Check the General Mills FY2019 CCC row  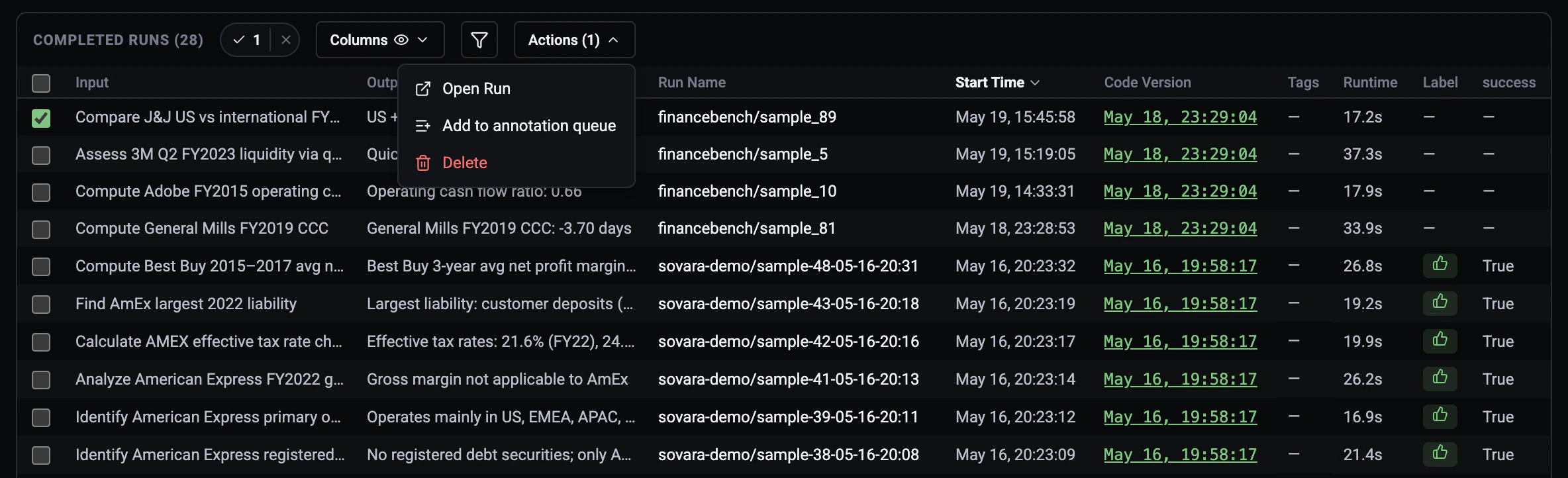[41, 229]
